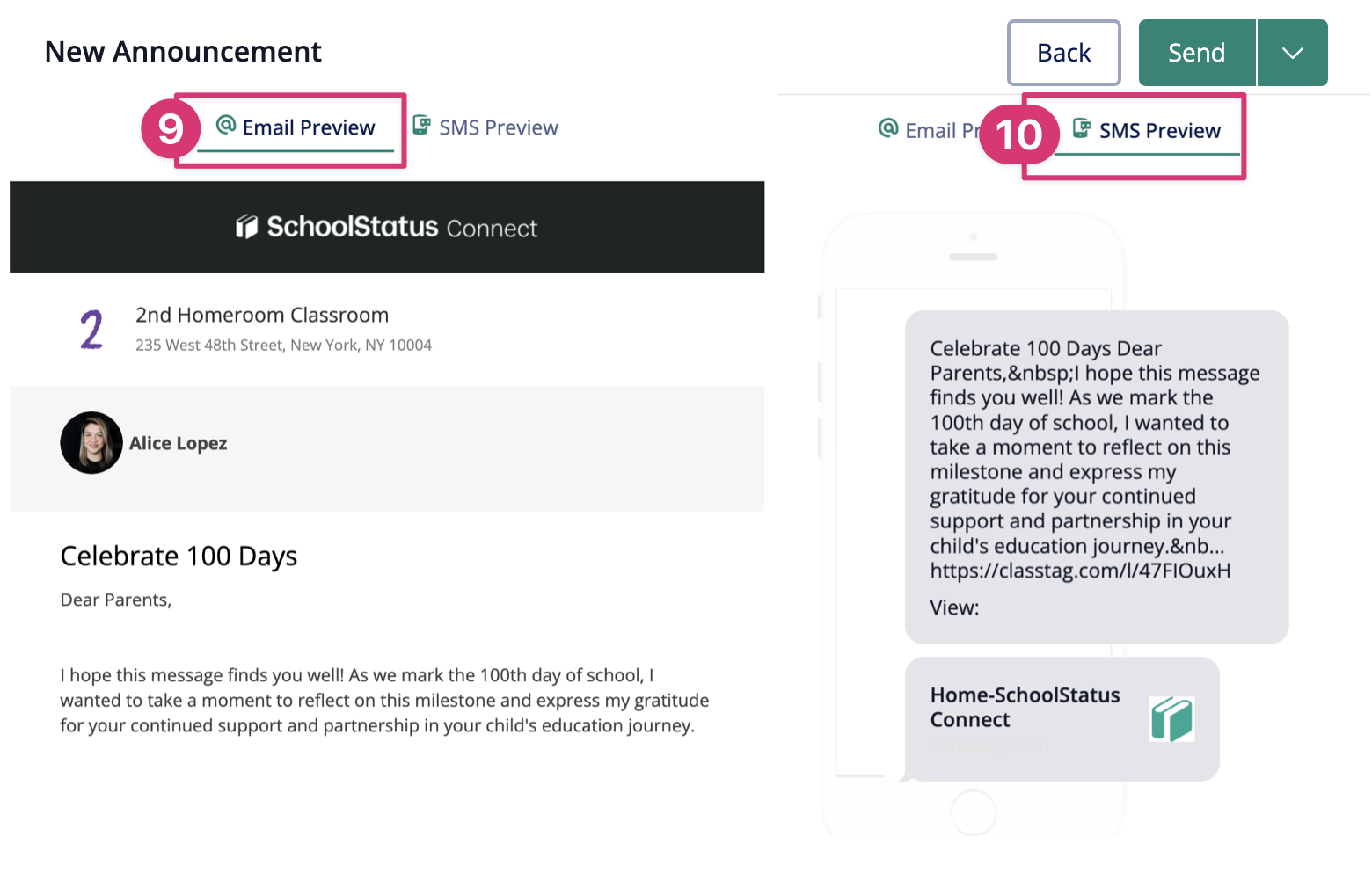1372x873 pixels.
Task: Click the Celebrate 100 Days email heading
Action: 179,557
